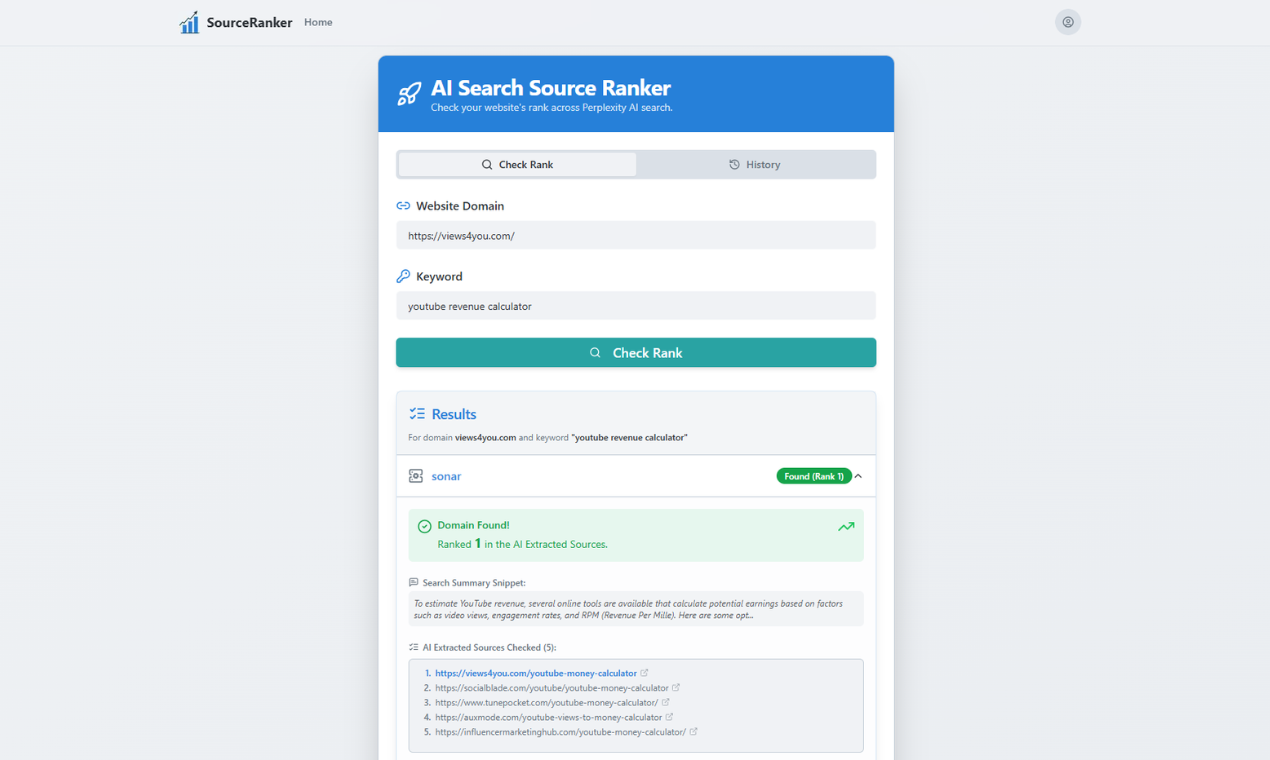Click the SourceRanker brand name
This screenshot has height=760, width=1270.
(x=250, y=22)
